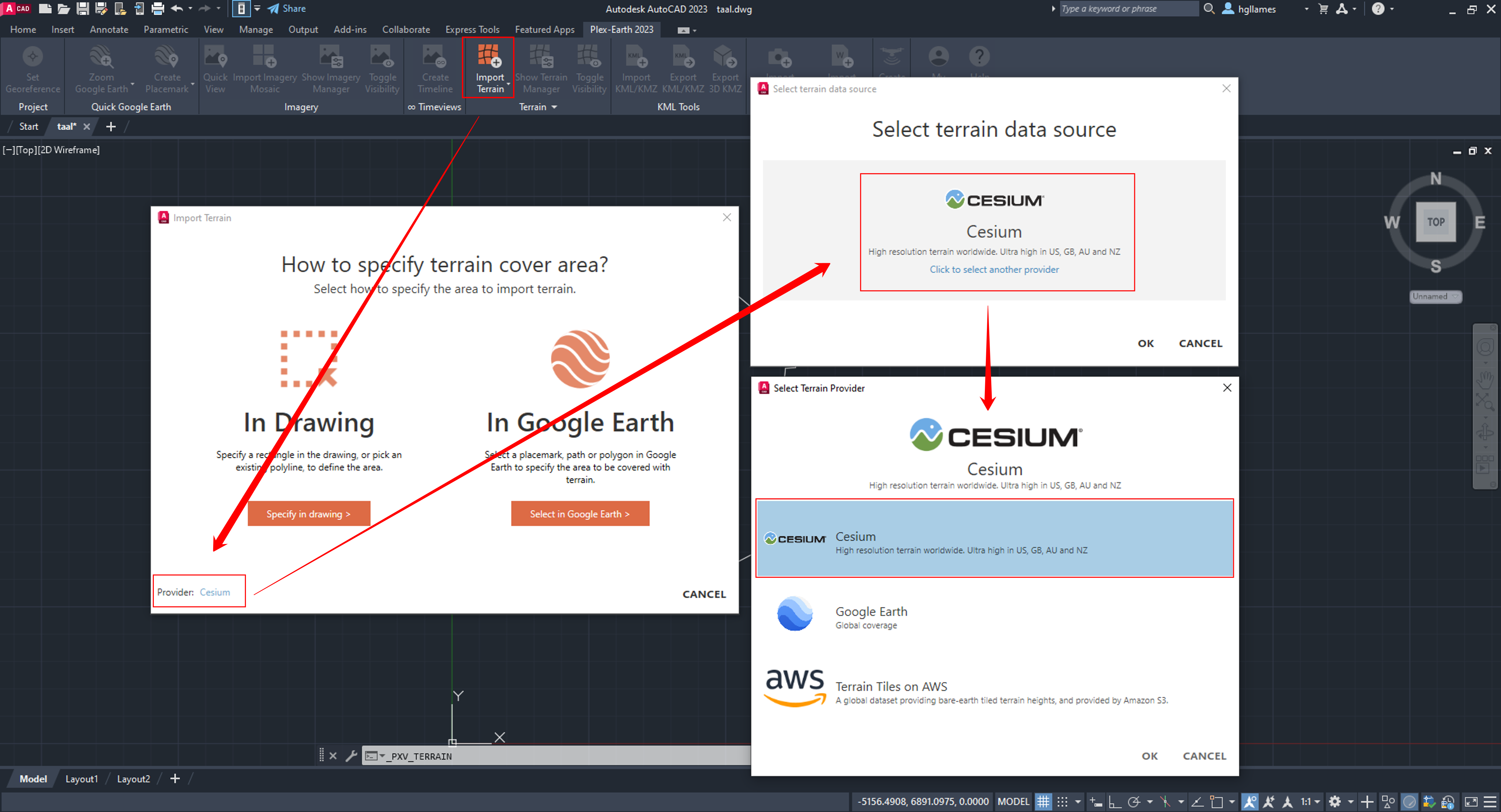Open the snap settings dropdown arrow in status bar

tap(1077, 801)
